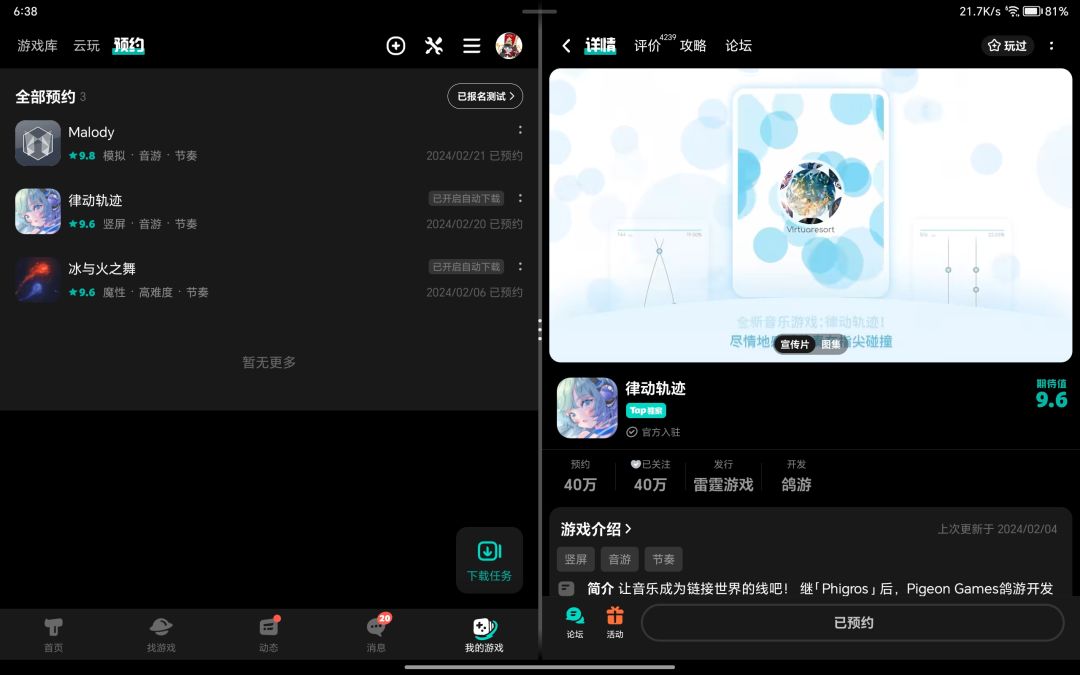Open the 冰与火之舞 title text
This screenshot has height=675, width=1080.
102,269
